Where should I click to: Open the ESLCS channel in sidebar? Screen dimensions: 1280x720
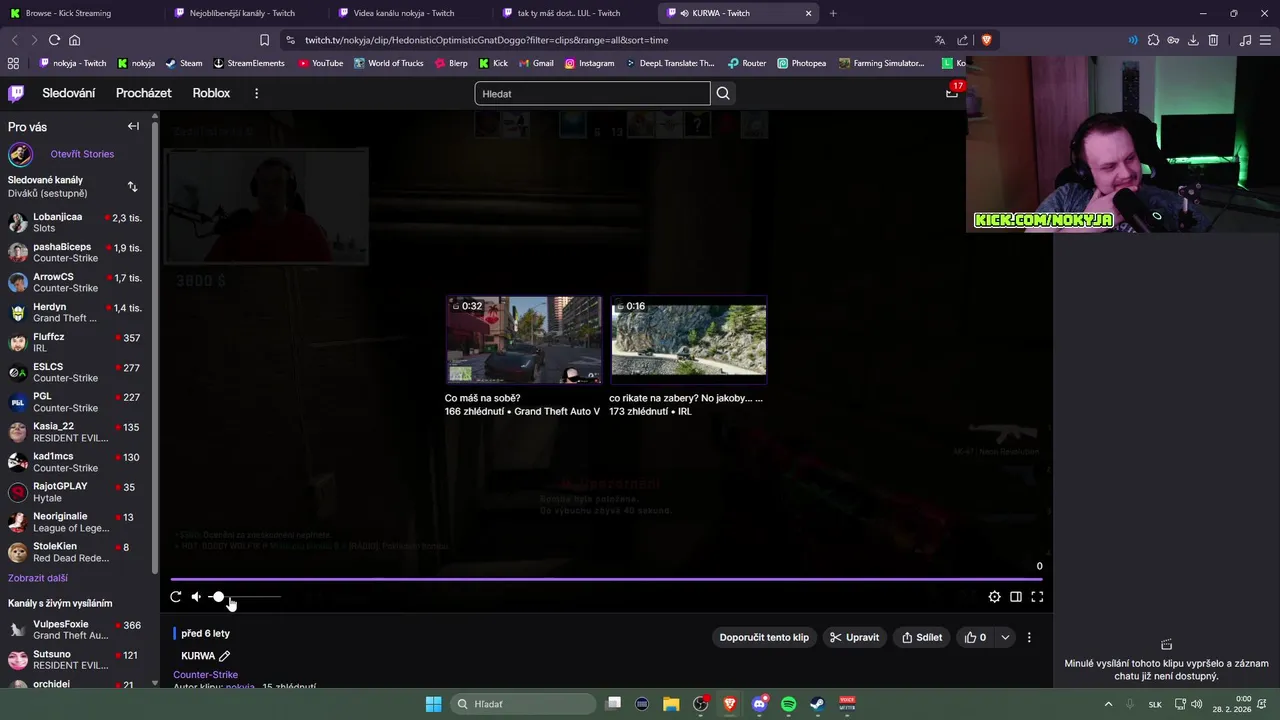click(75, 372)
